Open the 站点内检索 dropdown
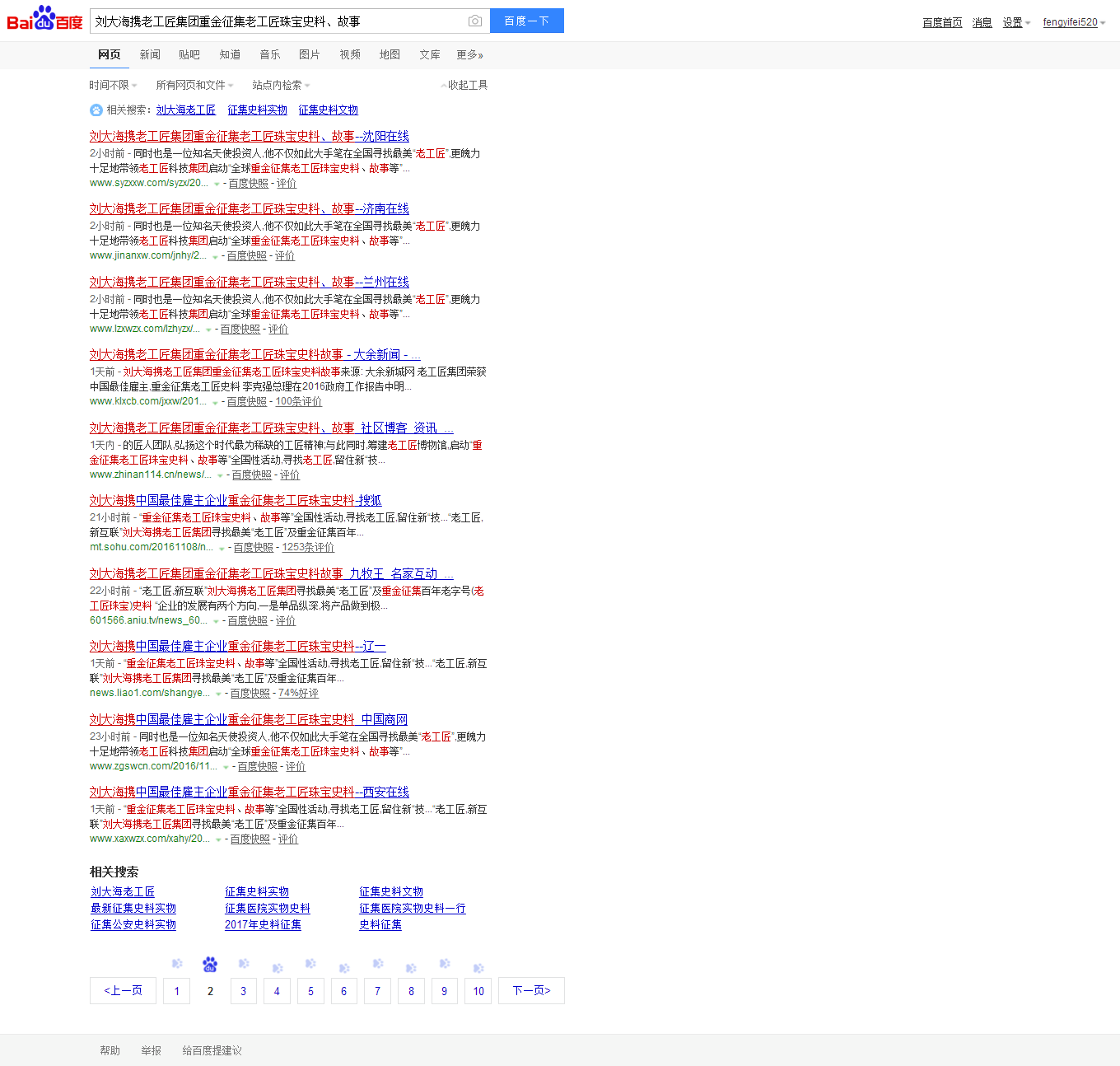Image resolution: width=1120 pixels, height=1066 pixels. coord(282,85)
